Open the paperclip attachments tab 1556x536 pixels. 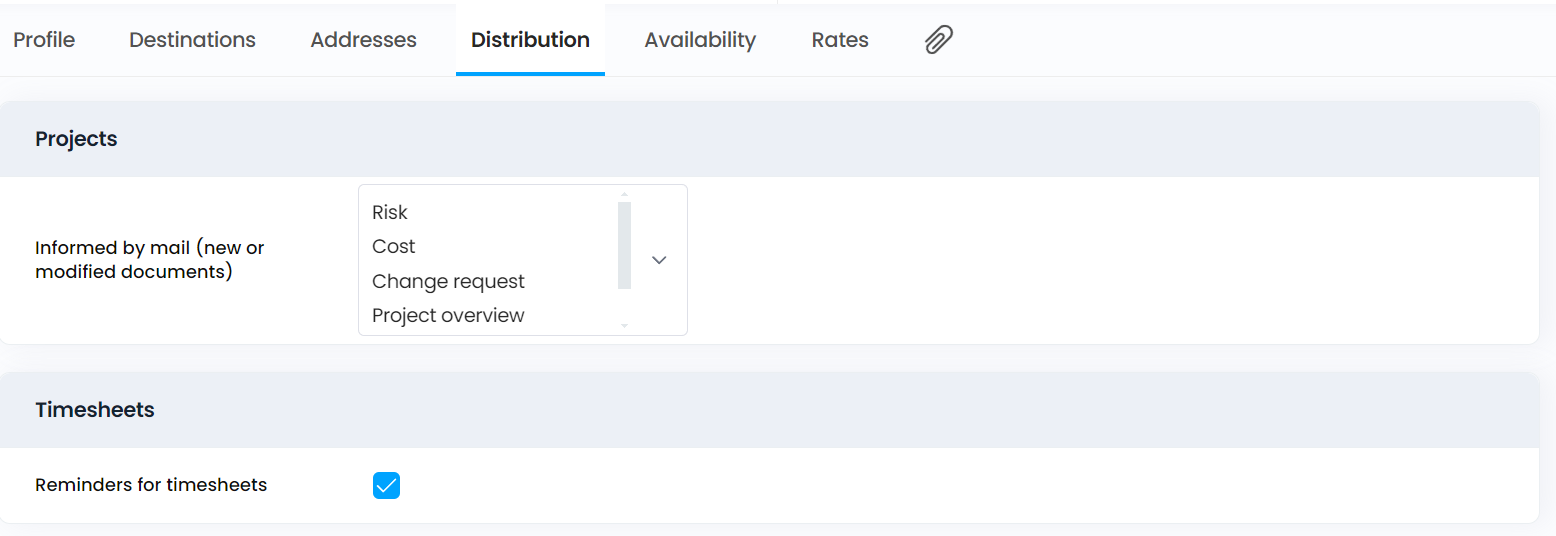(938, 40)
